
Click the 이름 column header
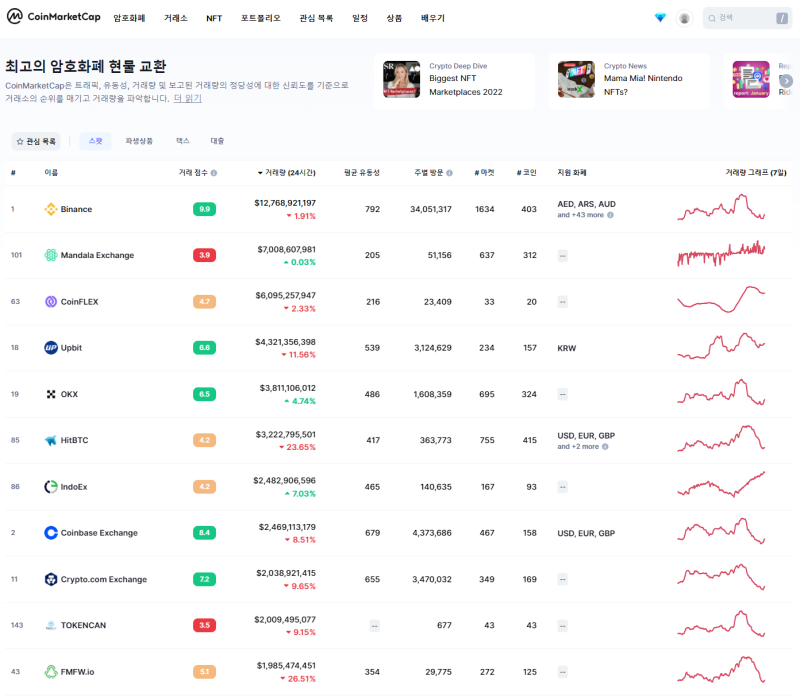point(51,173)
